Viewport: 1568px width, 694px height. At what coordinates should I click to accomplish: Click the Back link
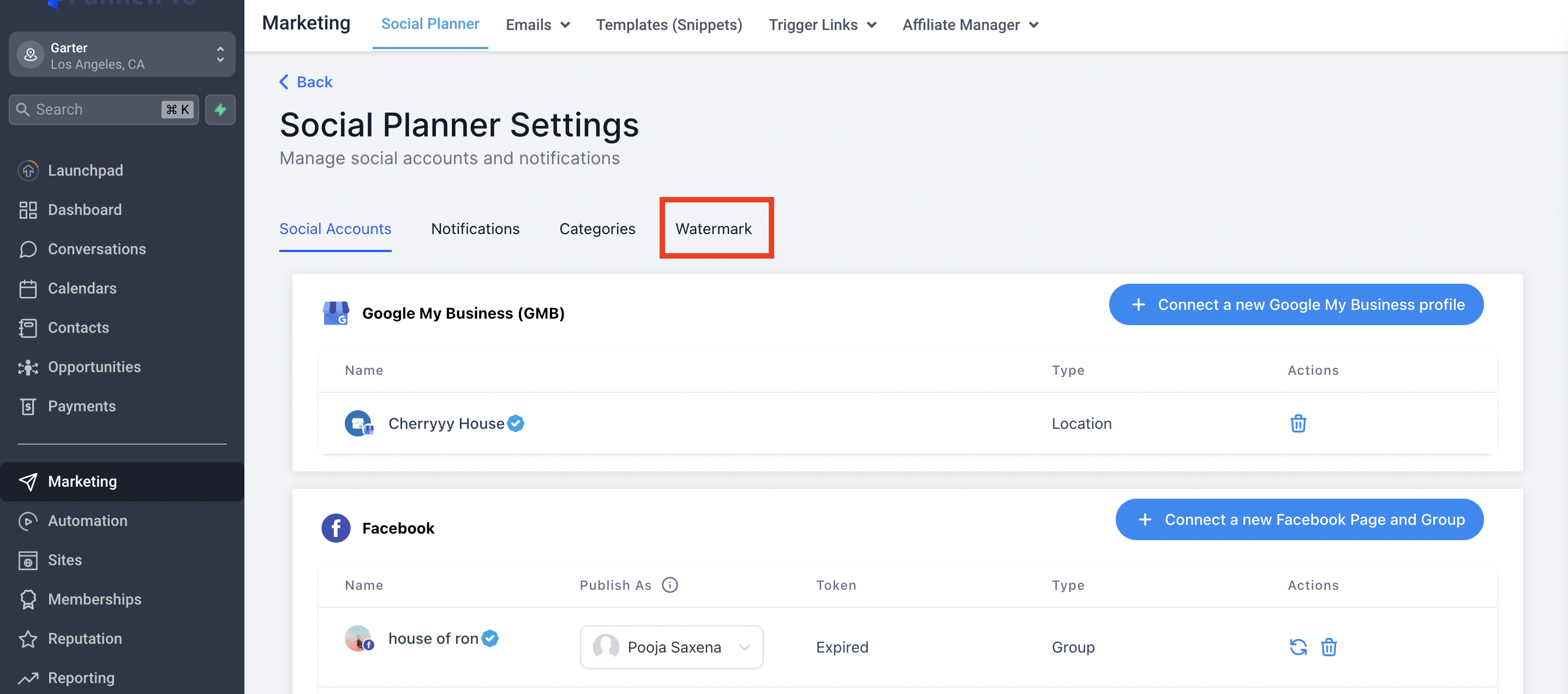coord(306,82)
